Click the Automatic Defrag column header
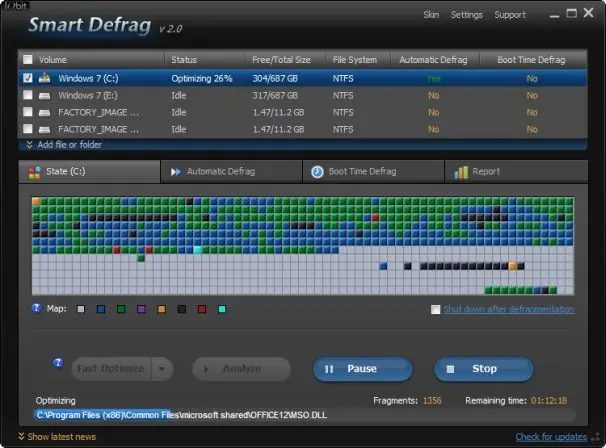Image resolution: width=606 pixels, height=448 pixels. point(433,60)
